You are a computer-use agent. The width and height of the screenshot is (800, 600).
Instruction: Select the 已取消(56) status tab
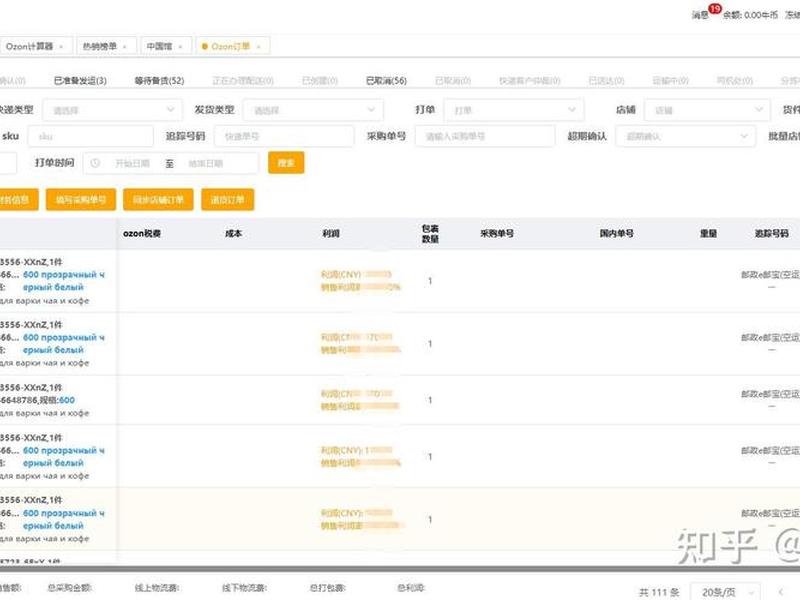(386, 81)
